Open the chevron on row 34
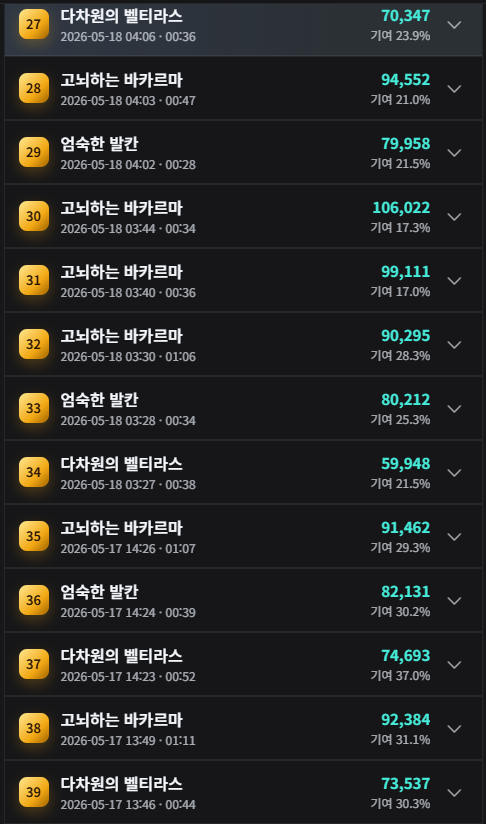Screen dimensions: 486x824 454,472
